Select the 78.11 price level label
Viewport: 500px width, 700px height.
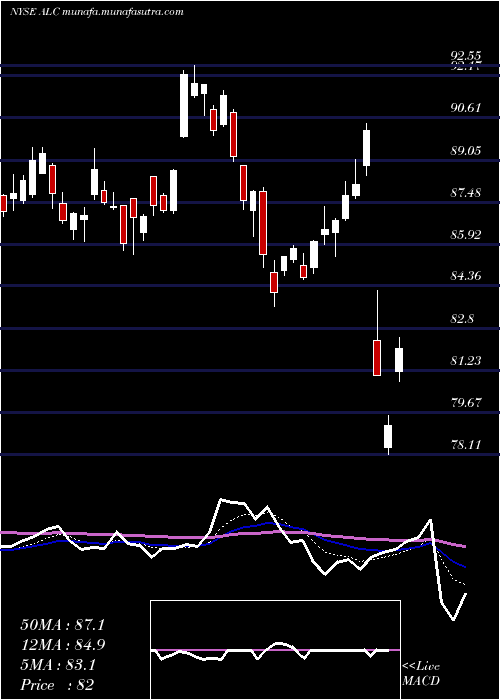466,444
